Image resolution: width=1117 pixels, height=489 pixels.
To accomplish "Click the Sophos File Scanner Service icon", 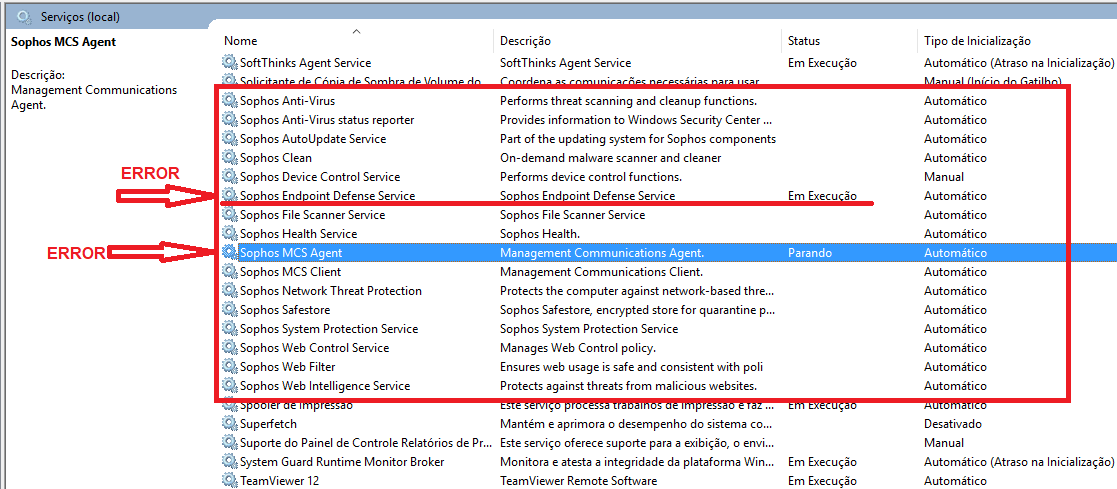I will [229, 215].
